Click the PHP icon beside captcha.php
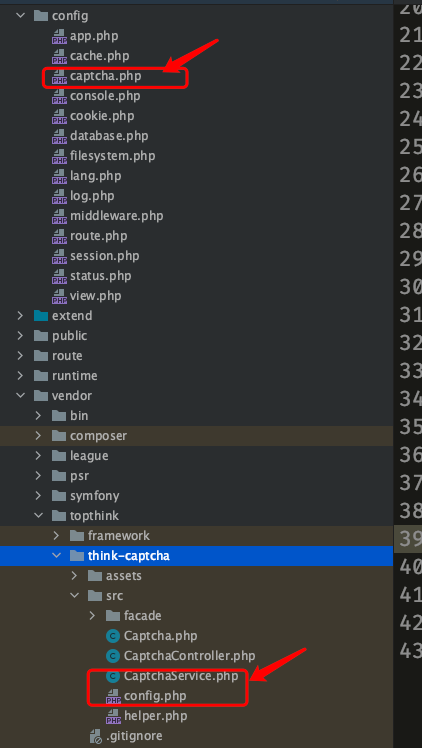 (x=59, y=76)
